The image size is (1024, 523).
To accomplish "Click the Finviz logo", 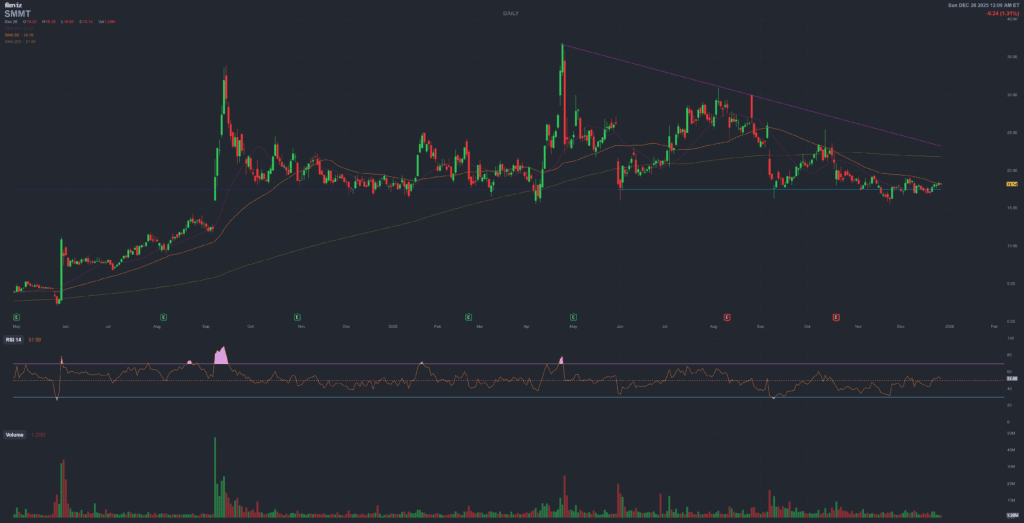I will (x=13, y=5).
